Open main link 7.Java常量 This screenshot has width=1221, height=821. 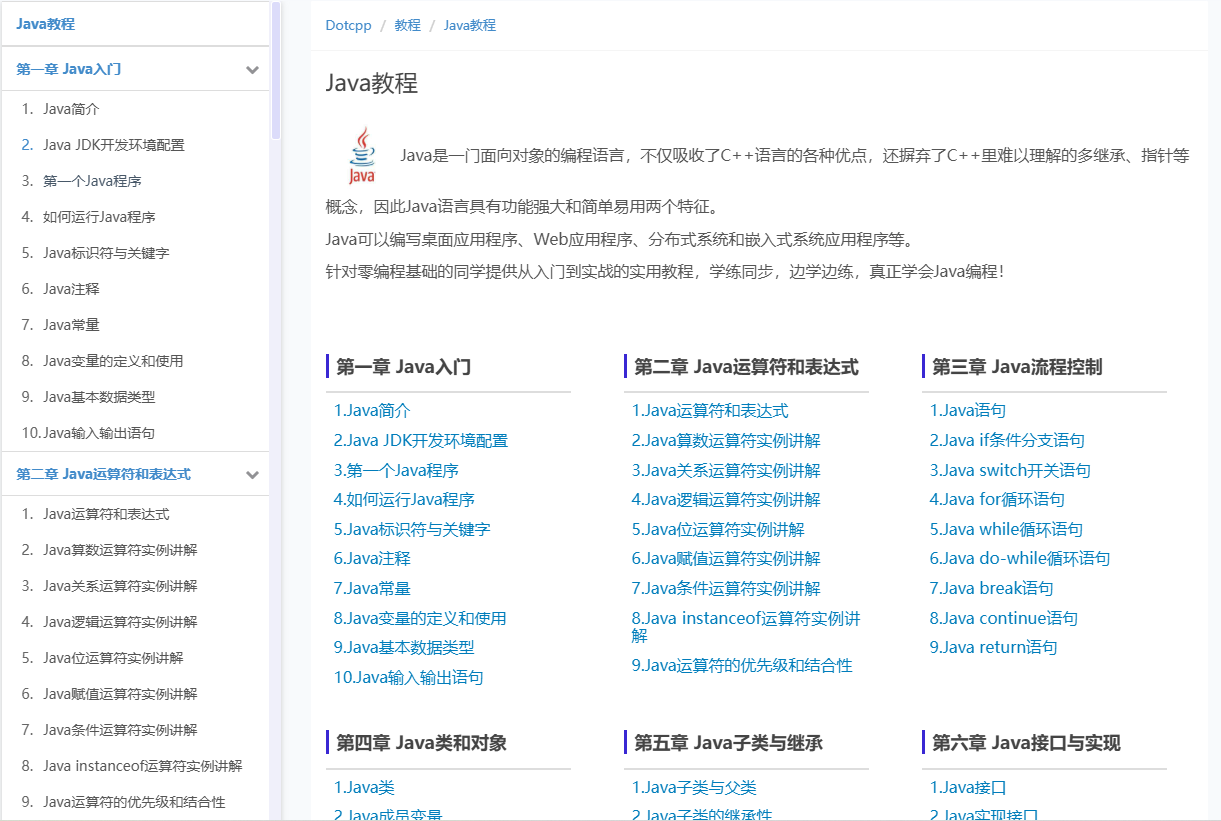pos(372,589)
